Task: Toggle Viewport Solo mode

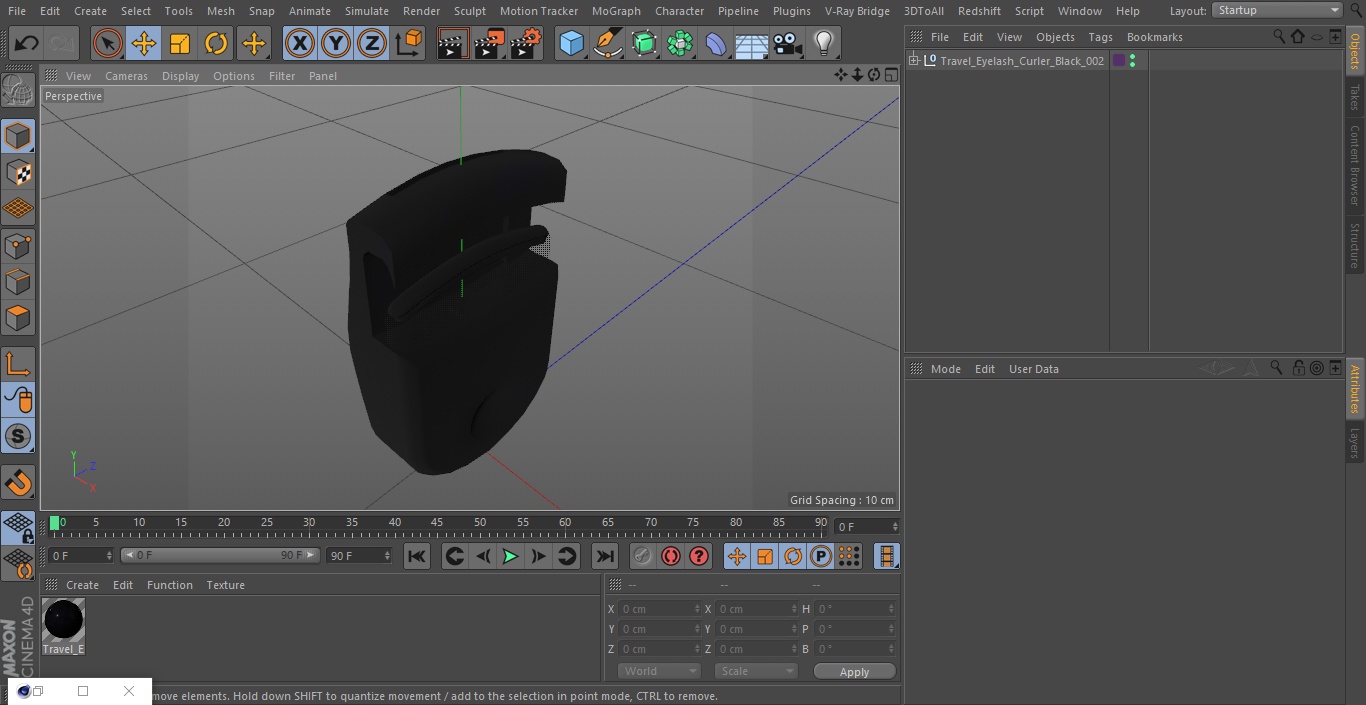Action: click(x=18, y=436)
